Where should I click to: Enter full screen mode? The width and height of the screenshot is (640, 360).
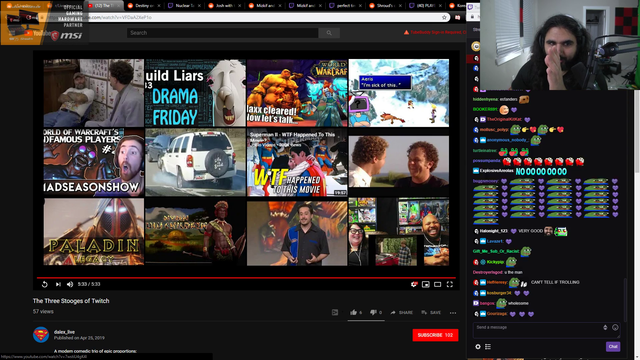click(449, 284)
